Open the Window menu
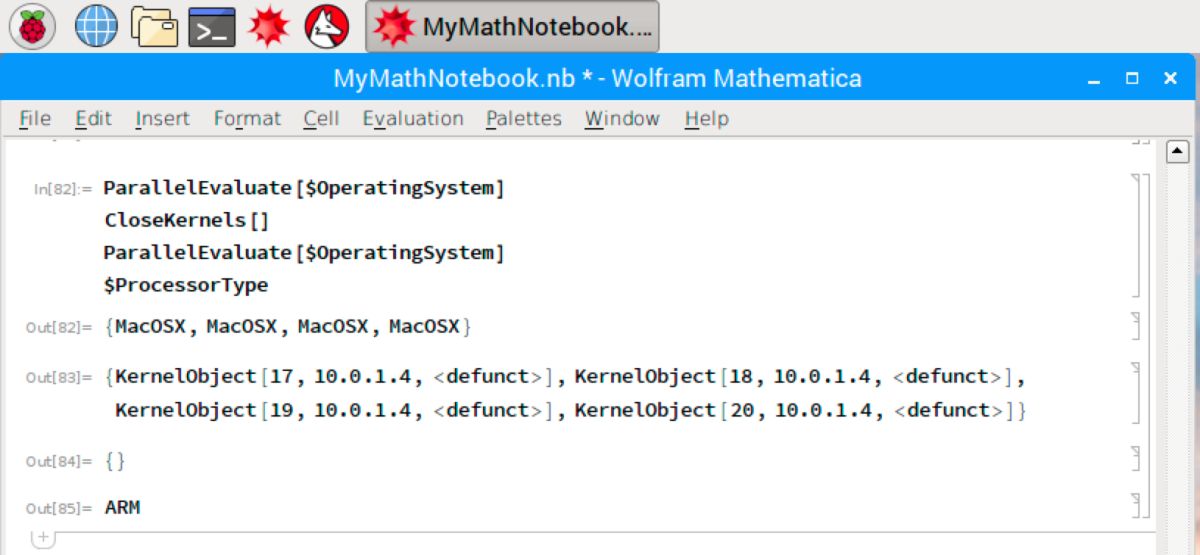 coord(622,118)
